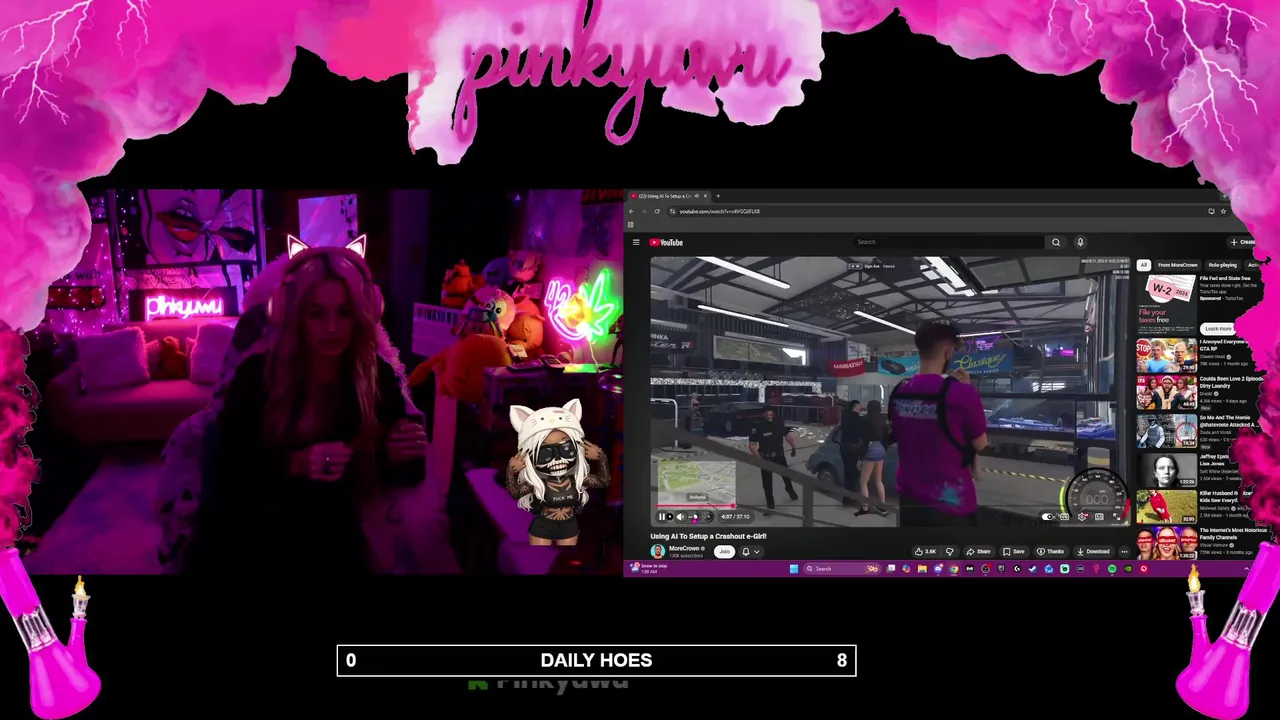Click the Share button below the video

point(979,551)
